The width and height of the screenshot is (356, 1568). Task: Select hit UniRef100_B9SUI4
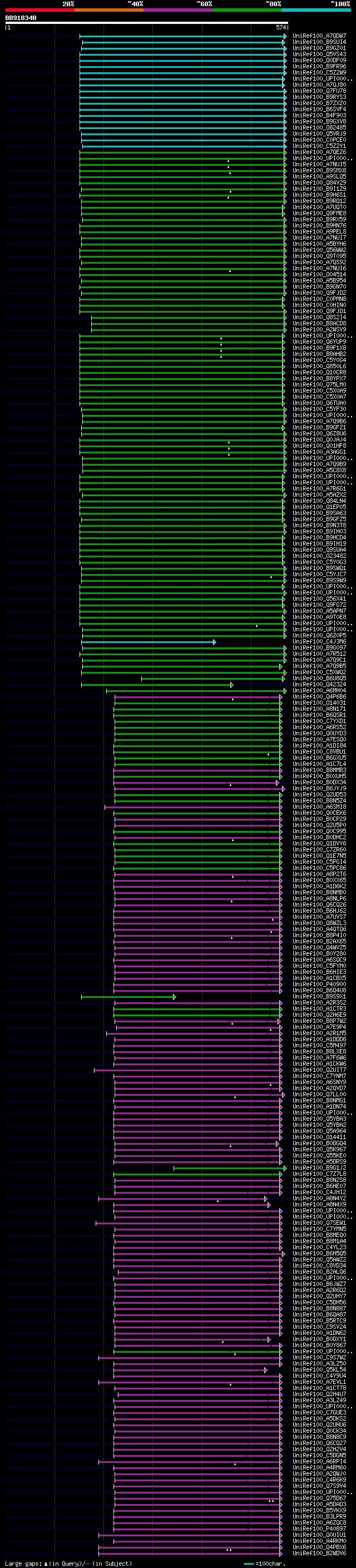point(319,42)
